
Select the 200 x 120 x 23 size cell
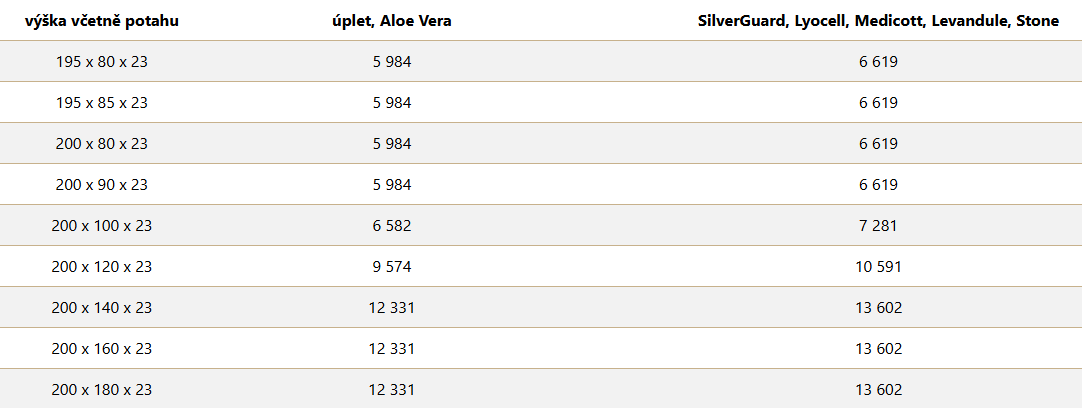click(x=102, y=267)
